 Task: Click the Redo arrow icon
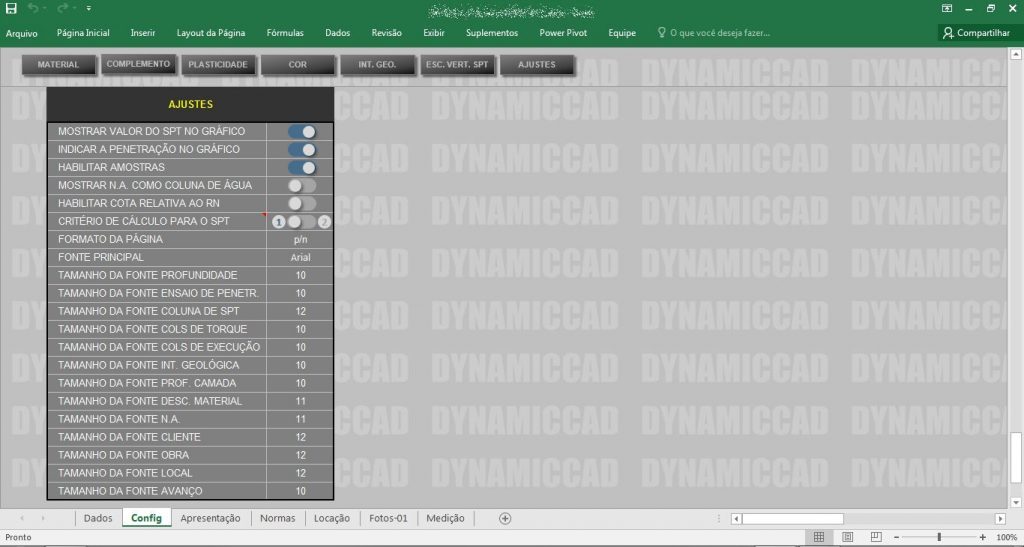coord(63,8)
